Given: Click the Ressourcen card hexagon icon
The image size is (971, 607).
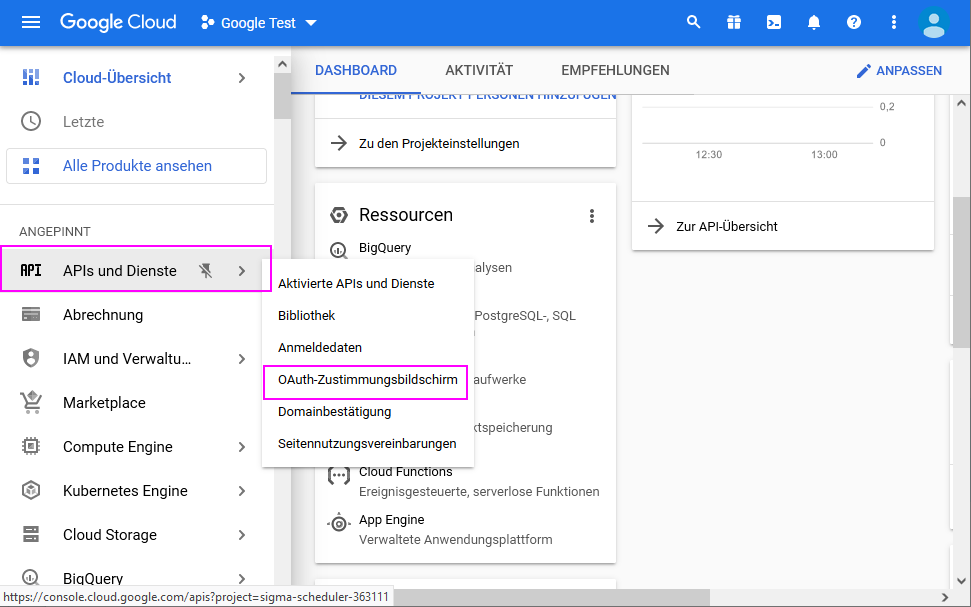Looking at the screenshot, I should click(x=339, y=215).
